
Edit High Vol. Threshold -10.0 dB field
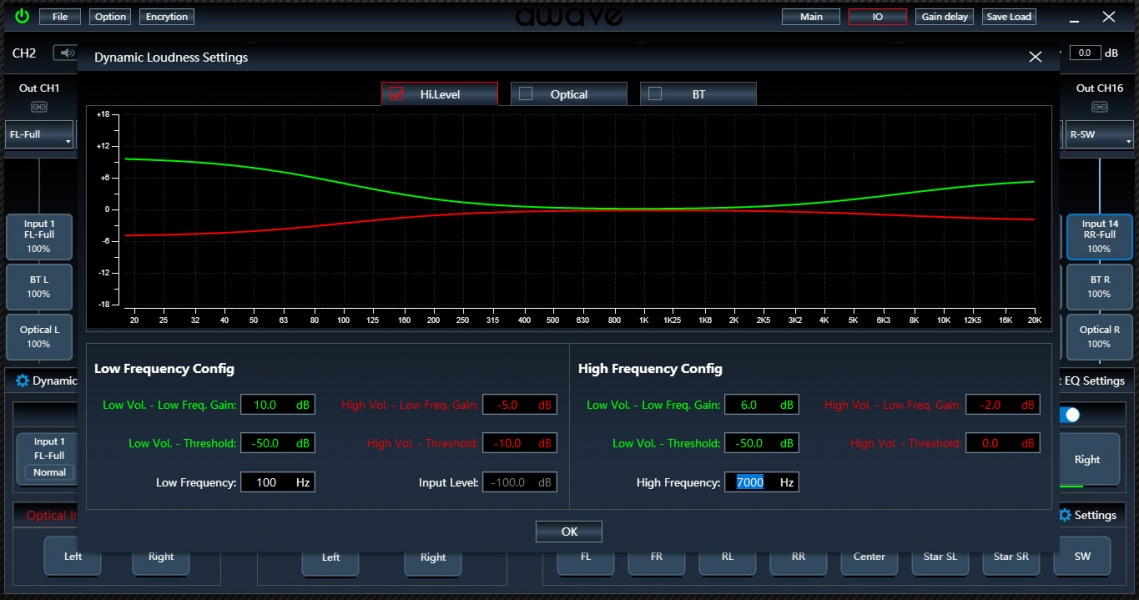(x=519, y=443)
